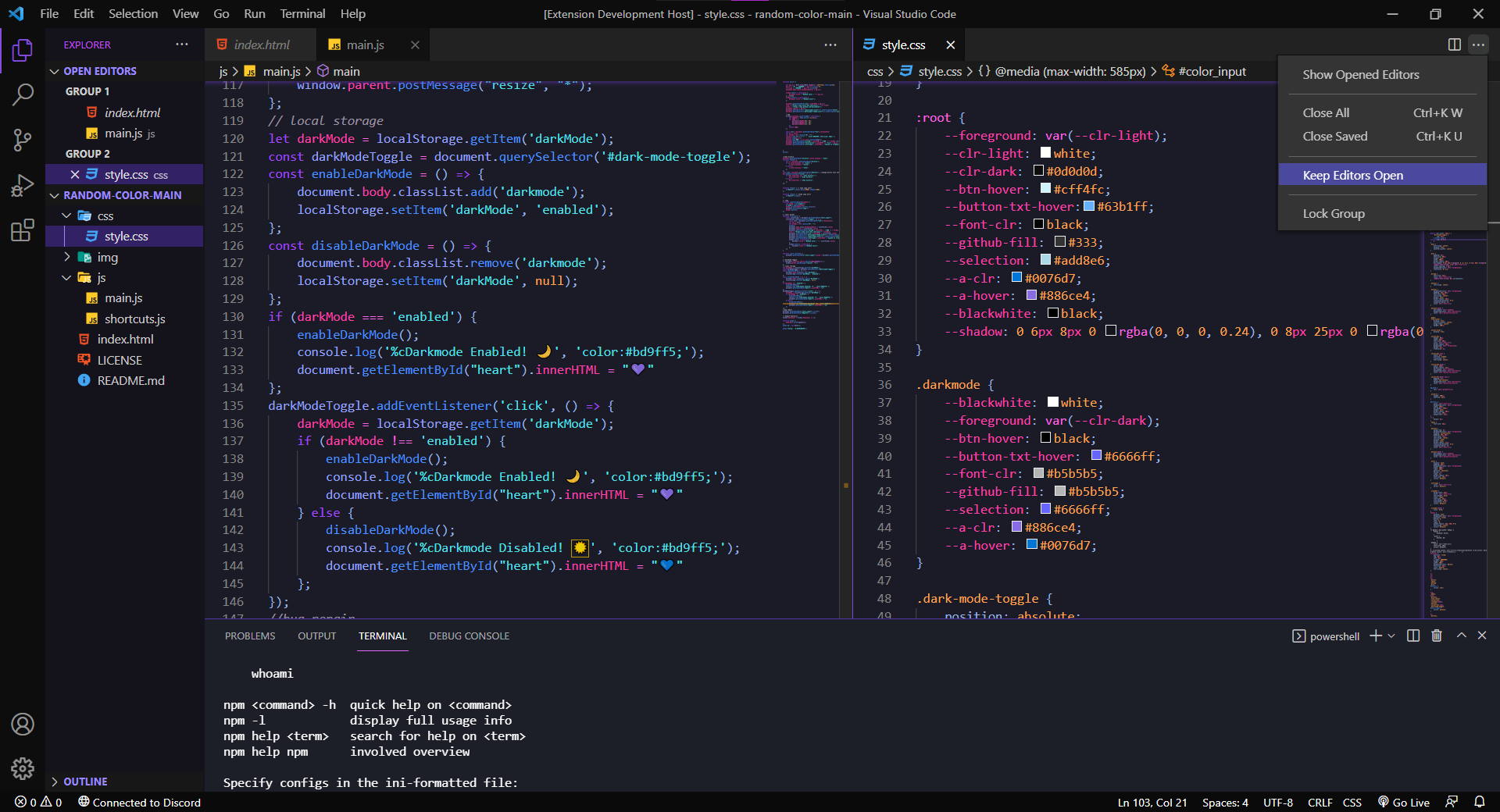Open the Extensions view
The height and width of the screenshot is (812, 1500).
[23, 230]
